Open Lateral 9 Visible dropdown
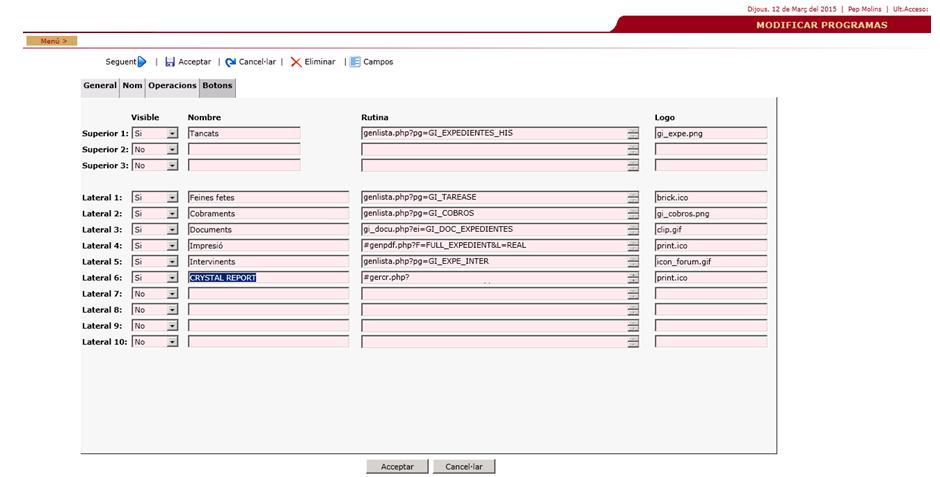Viewport: 940px width, 477px height. click(x=155, y=326)
